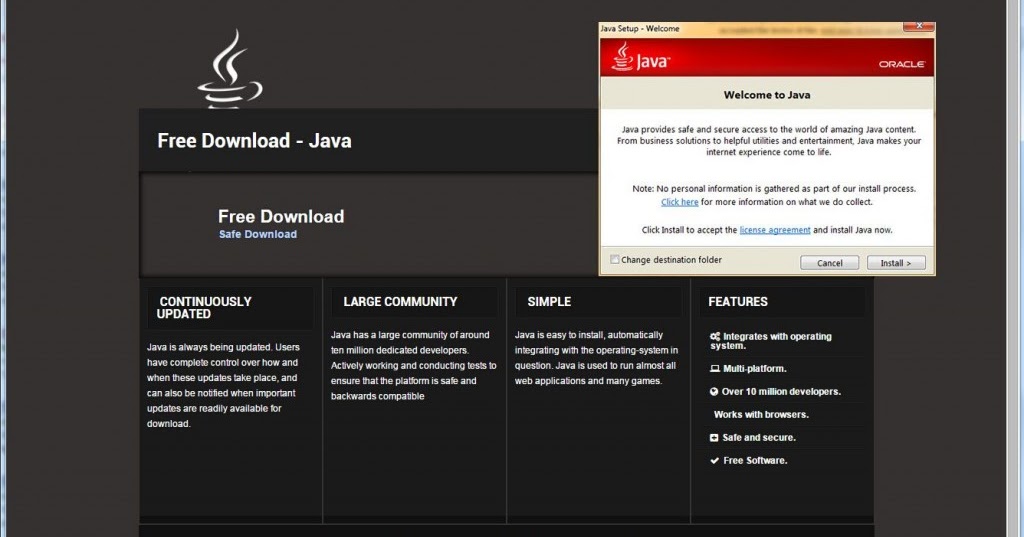The width and height of the screenshot is (1024, 537).
Task: Click the laptop icon beside Multi-platform
Action: click(x=714, y=368)
